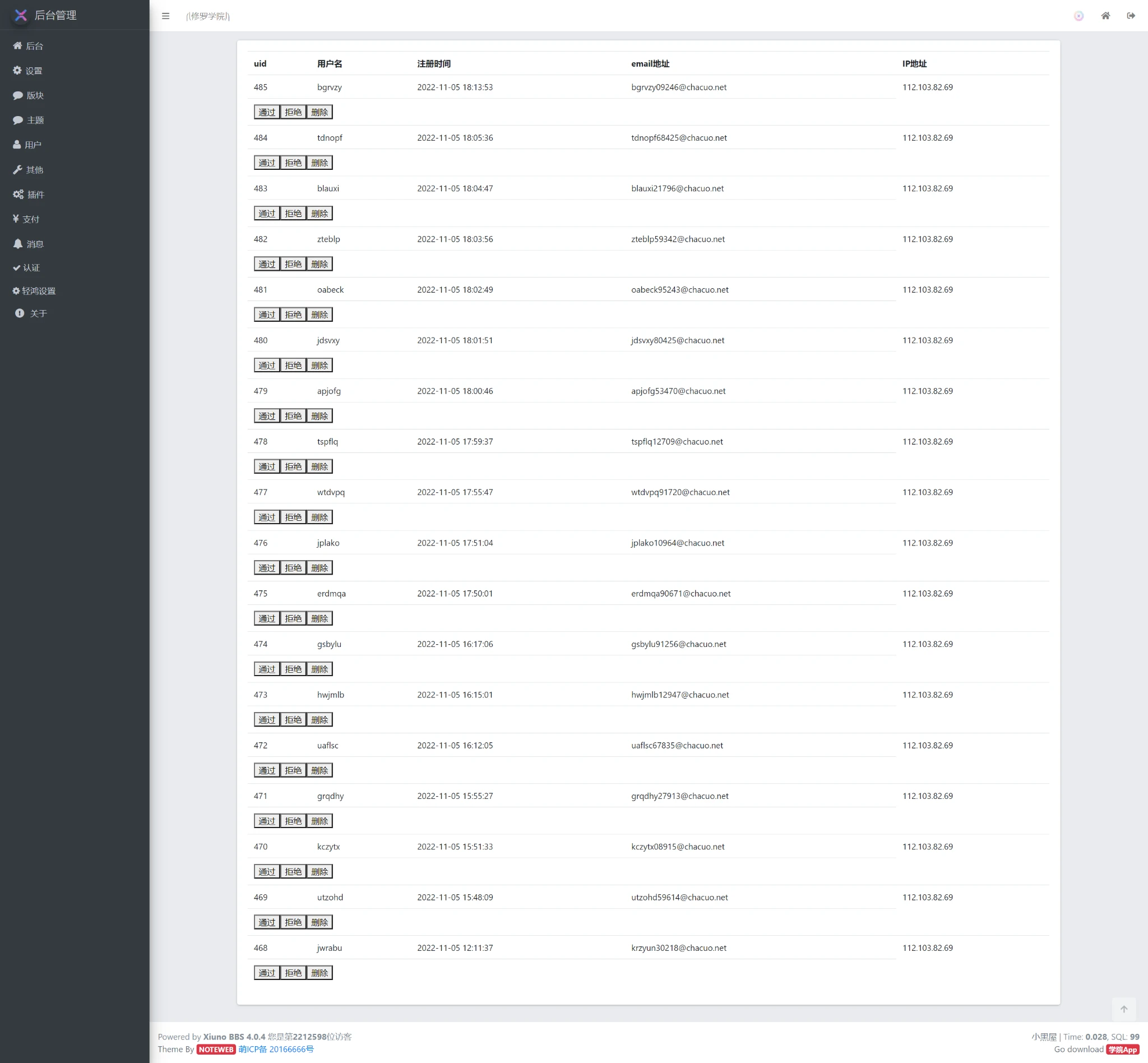Viewport: 1148px width, 1063px height.
Task: Approve user bgrvzy with 通过 button
Action: [x=267, y=112]
